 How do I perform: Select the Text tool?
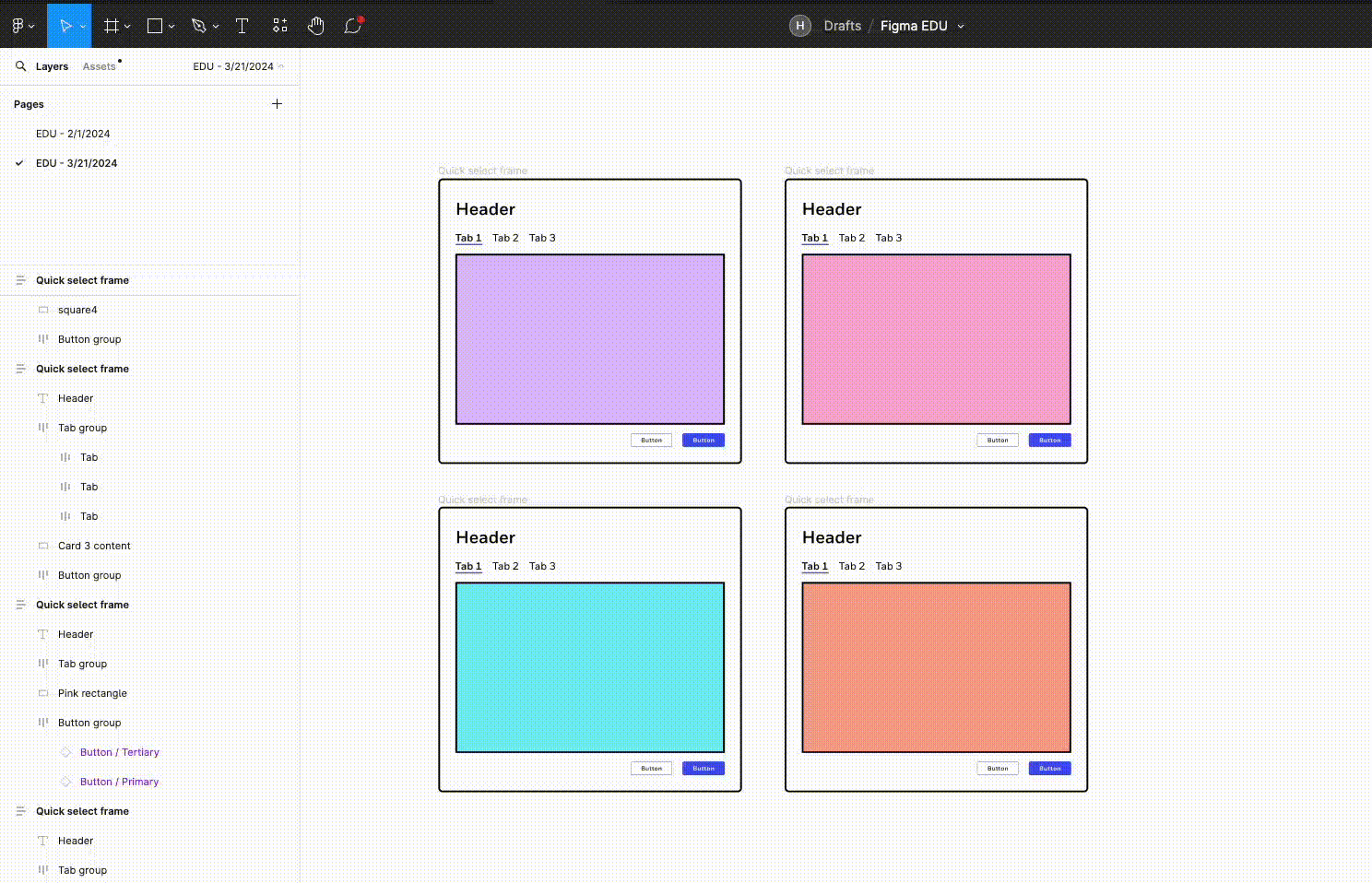pyautogui.click(x=242, y=26)
